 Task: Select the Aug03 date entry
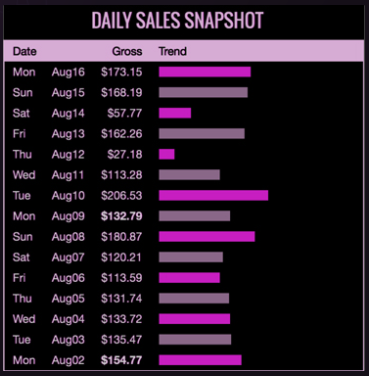pyautogui.click(x=68, y=340)
